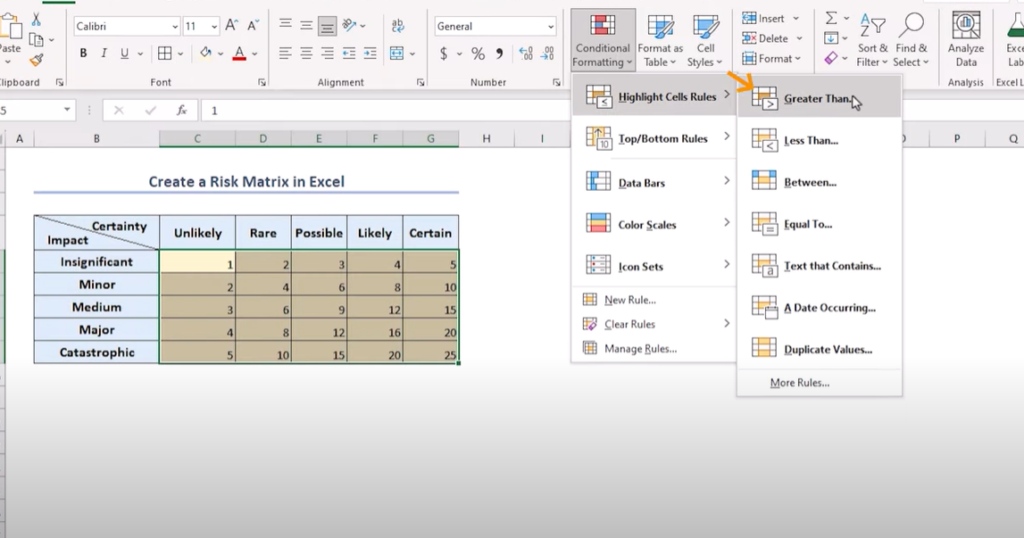1024x538 pixels.
Task: Click Wrap Text icon
Action: (398, 25)
